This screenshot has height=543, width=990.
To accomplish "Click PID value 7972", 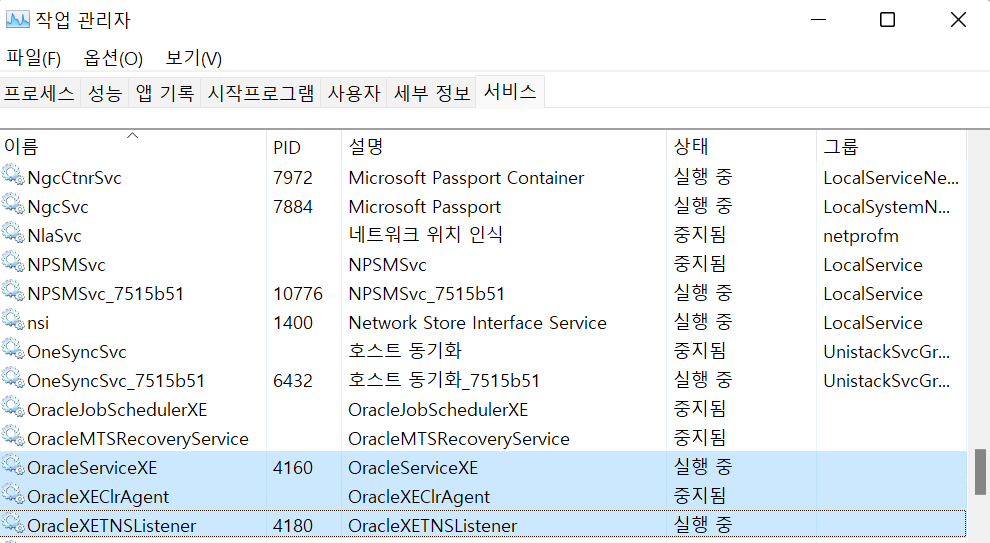I will point(293,178).
